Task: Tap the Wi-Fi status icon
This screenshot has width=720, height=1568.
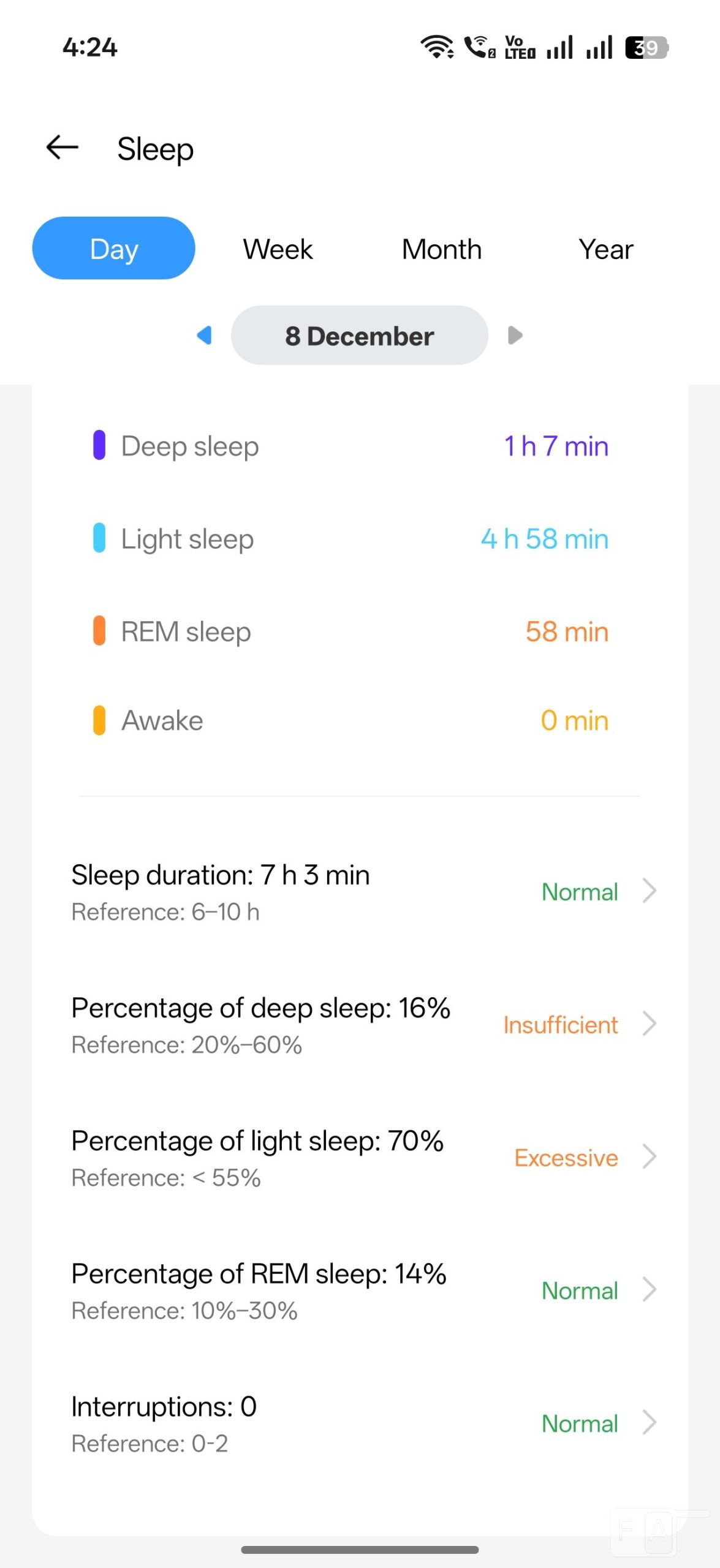Action: pyautogui.click(x=436, y=47)
